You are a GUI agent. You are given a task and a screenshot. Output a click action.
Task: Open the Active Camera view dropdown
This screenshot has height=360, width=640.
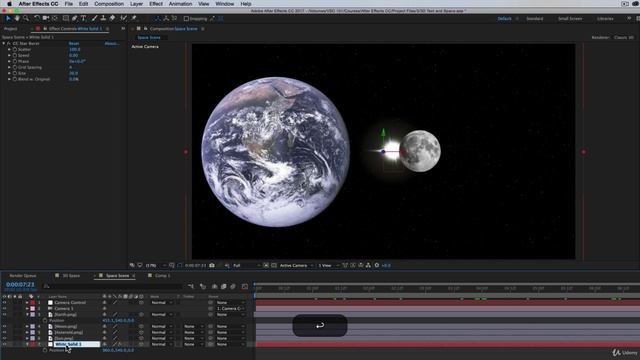pos(296,265)
